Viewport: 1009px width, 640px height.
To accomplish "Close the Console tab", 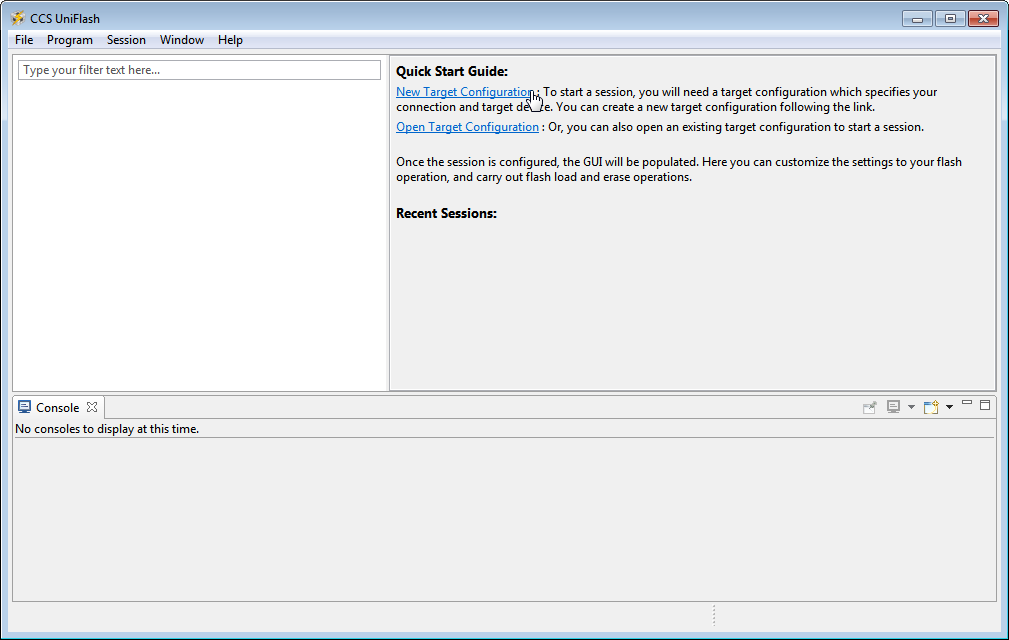I will pos(92,406).
